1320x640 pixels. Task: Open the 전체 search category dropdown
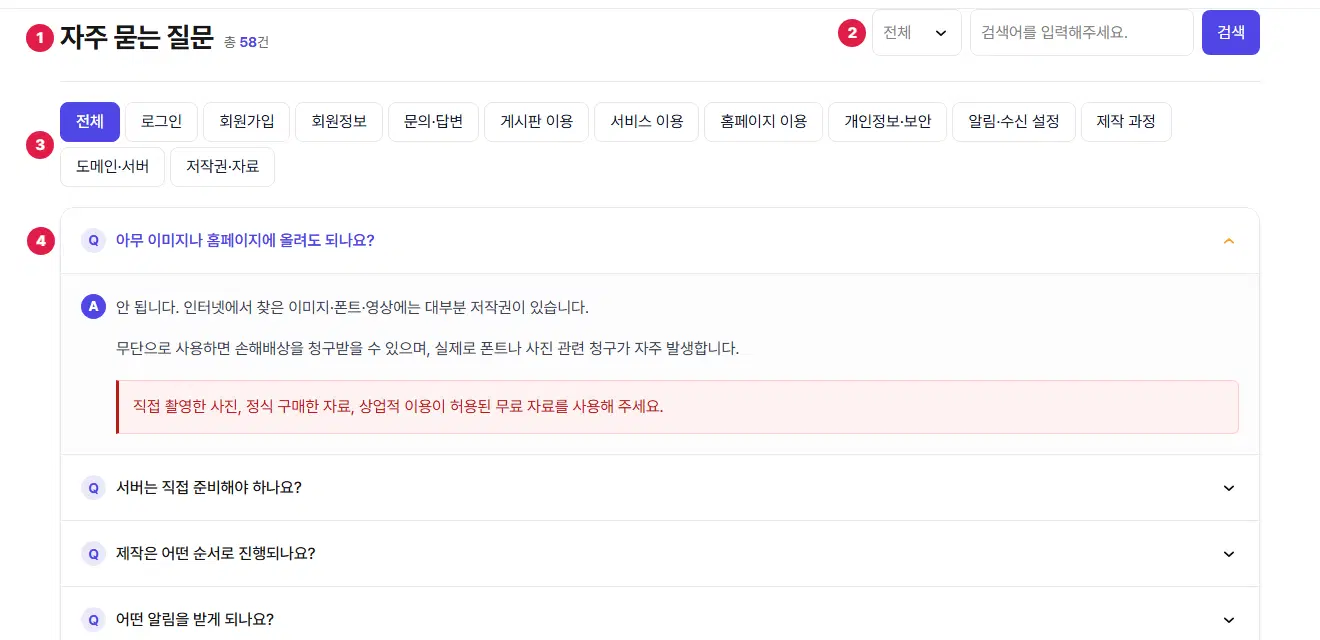[917, 33]
